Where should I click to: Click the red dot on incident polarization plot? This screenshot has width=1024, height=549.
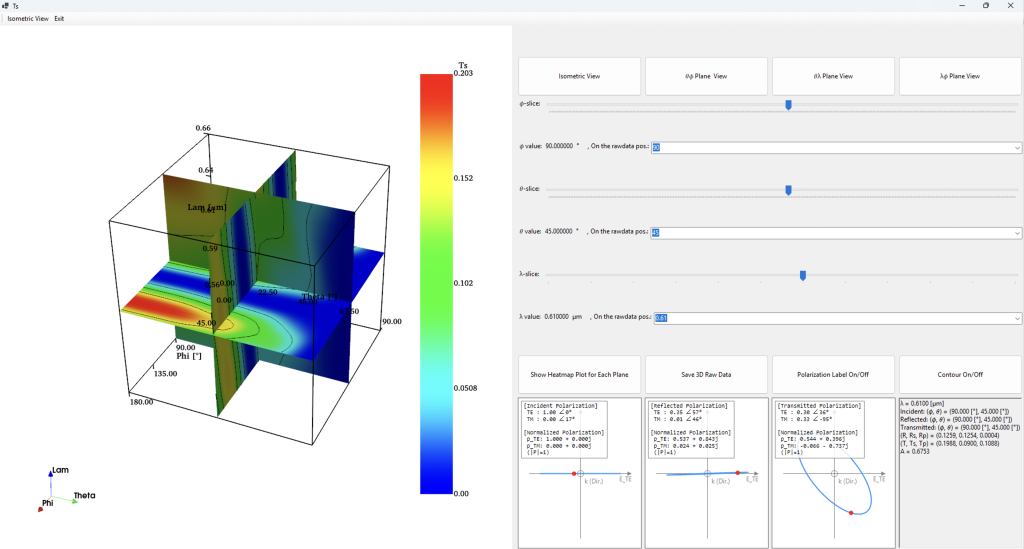pos(574,472)
